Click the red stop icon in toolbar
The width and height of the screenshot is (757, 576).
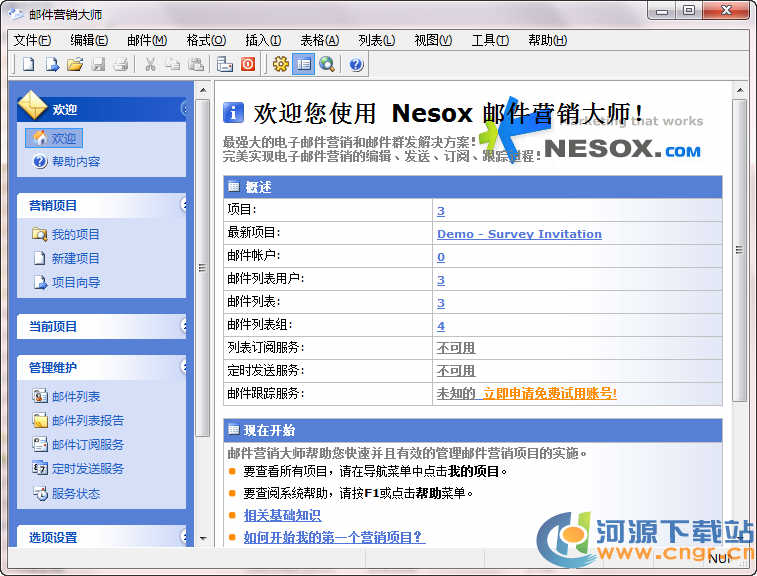[248, 64]
